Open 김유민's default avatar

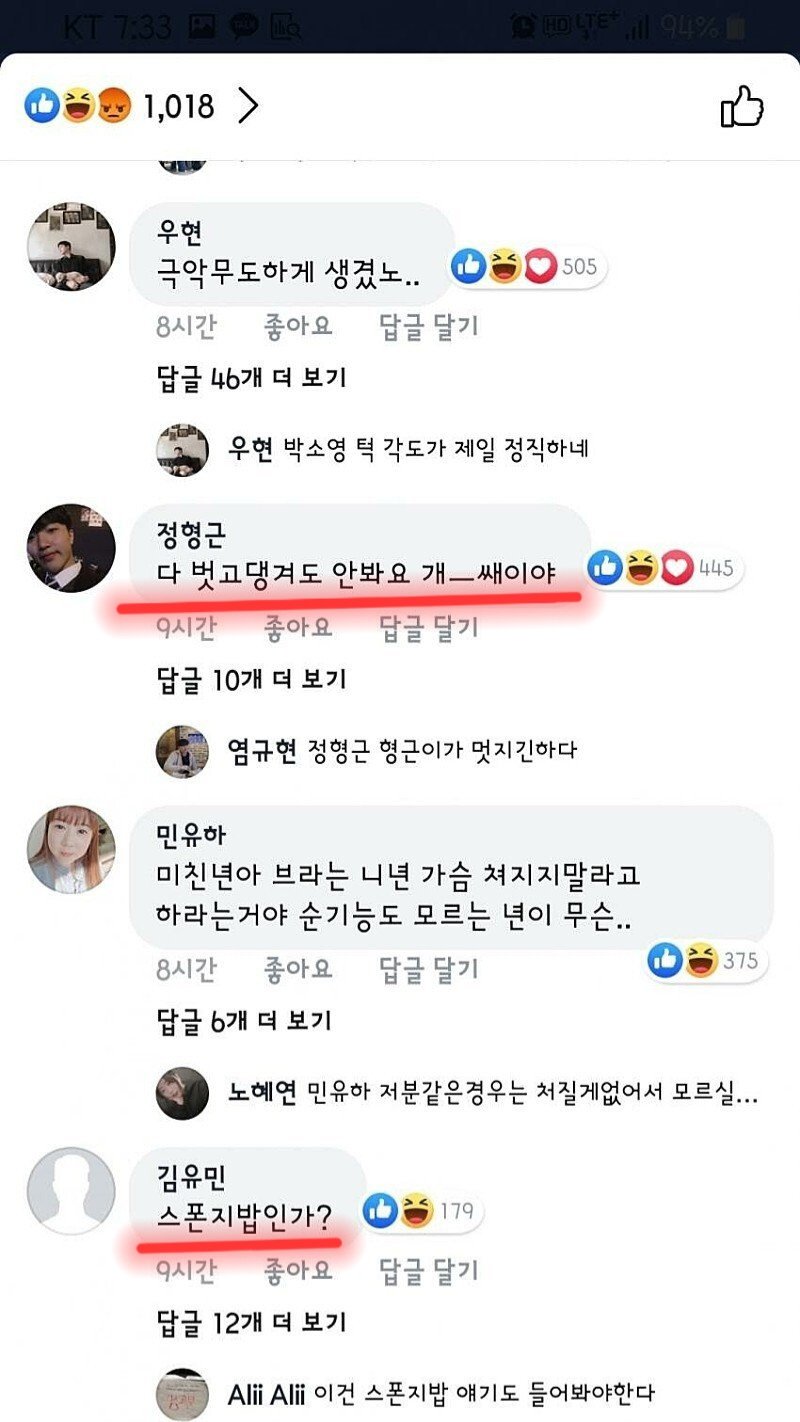pos(70,1190)
